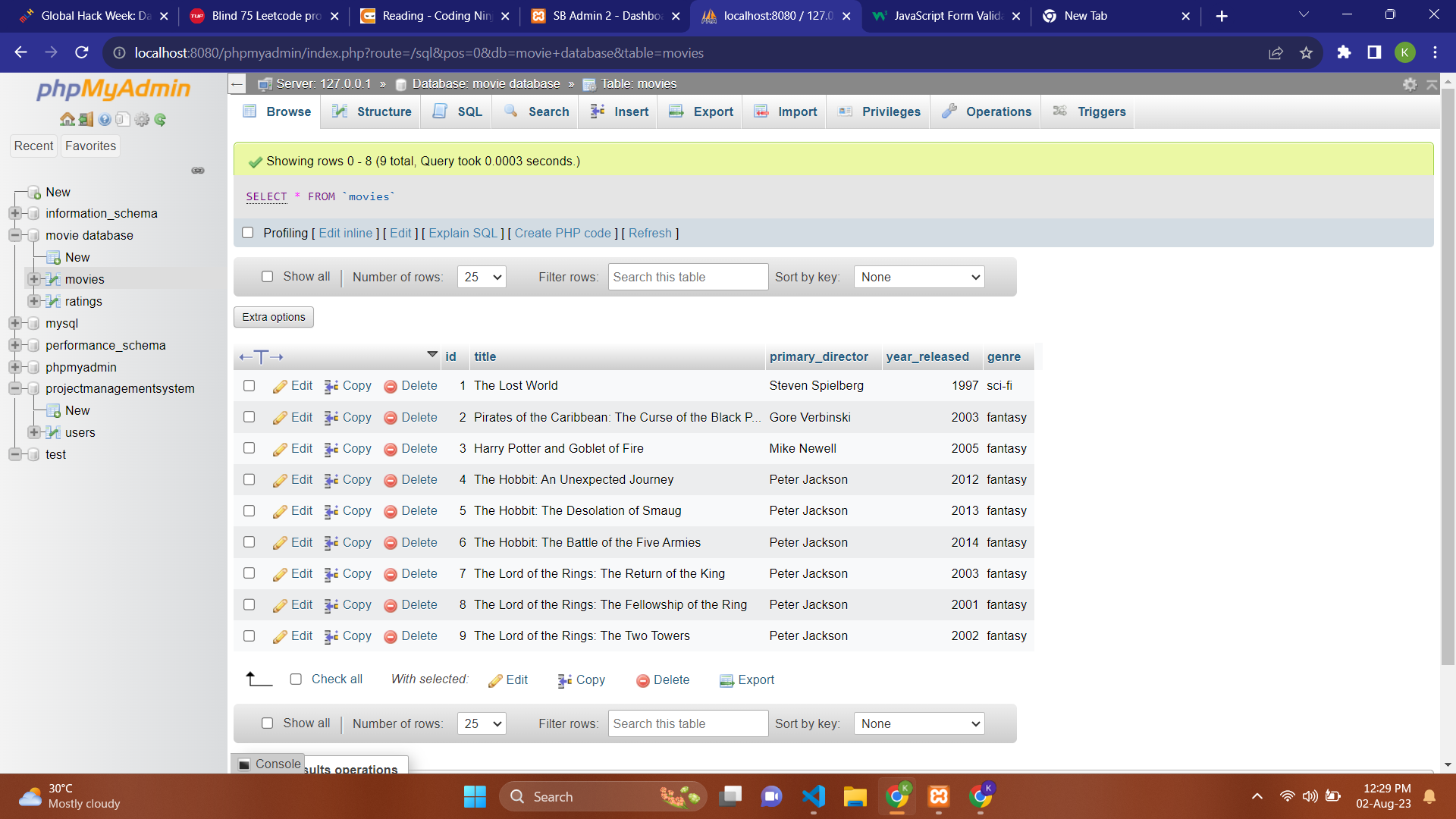This screenshot has width=1456, height=819.
Task: Open the phpMyAdmin documentation help icon
Action: pos(105,119)
